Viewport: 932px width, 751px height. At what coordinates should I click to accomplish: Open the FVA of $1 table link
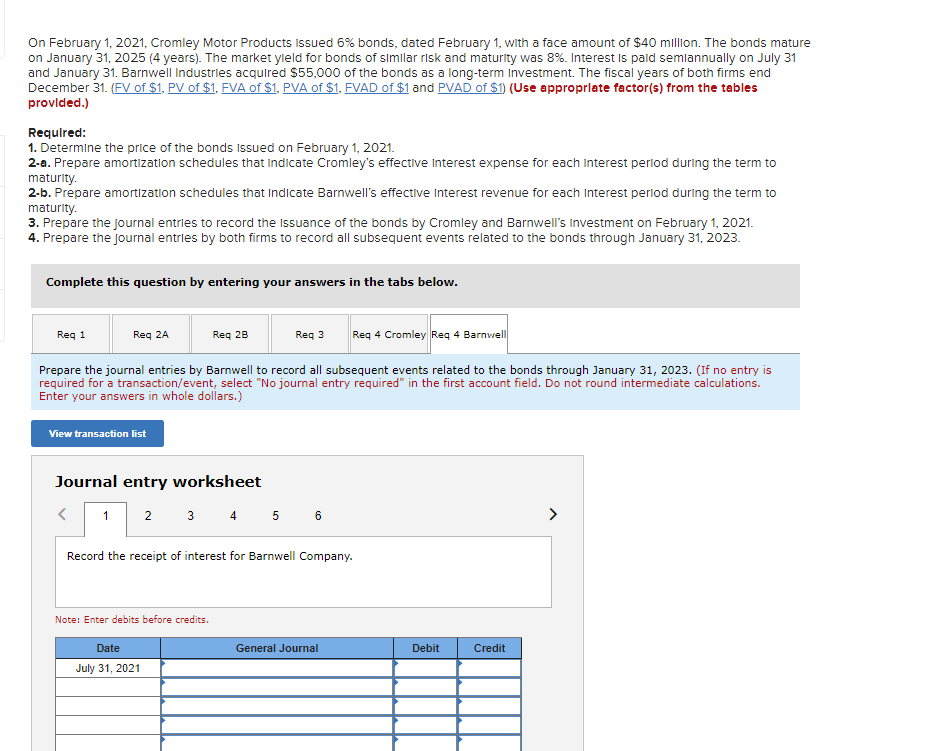click(x=249, y=87)
